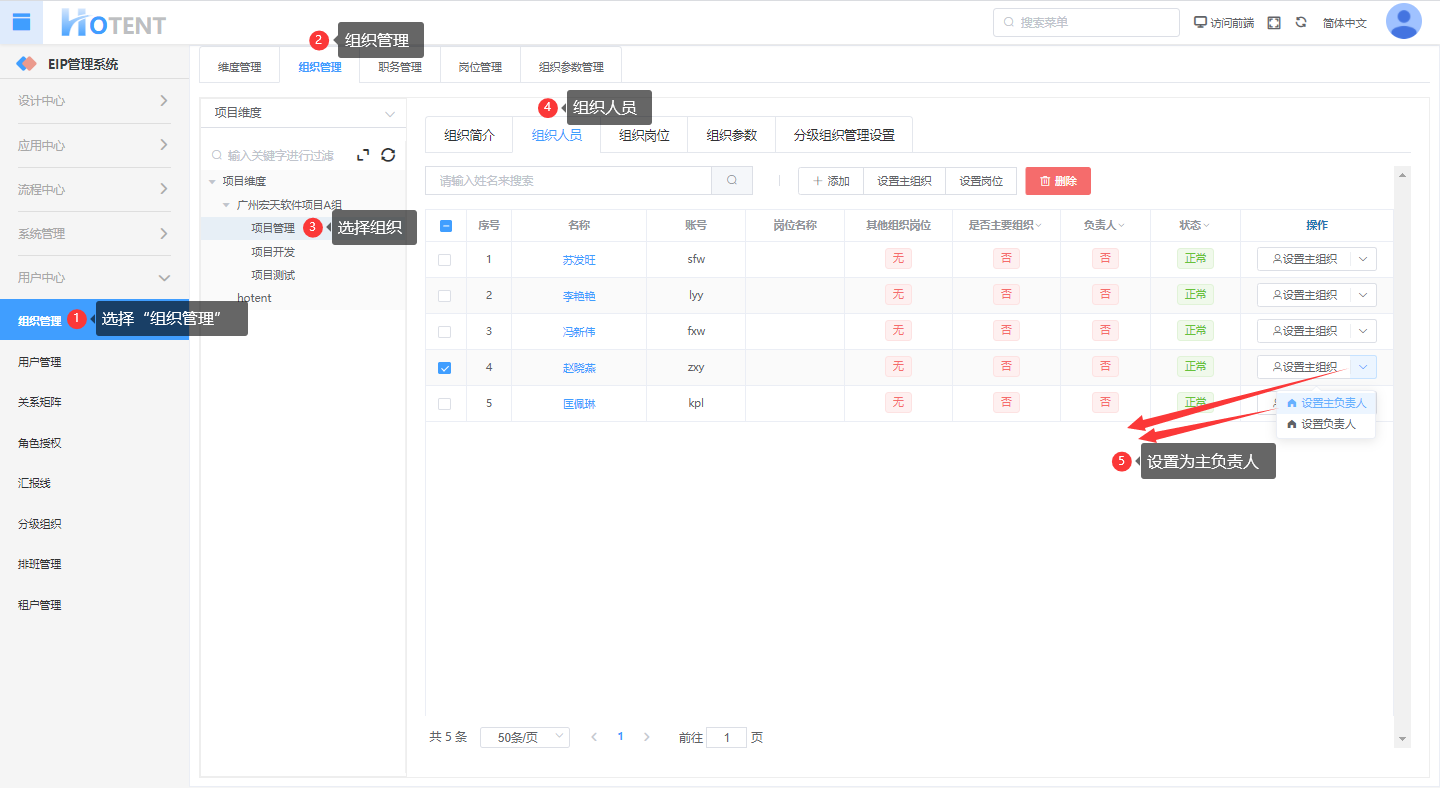Open the 50条/页 page size dropdown
This screenshot has width=1440, height=788.
point(525,737)
